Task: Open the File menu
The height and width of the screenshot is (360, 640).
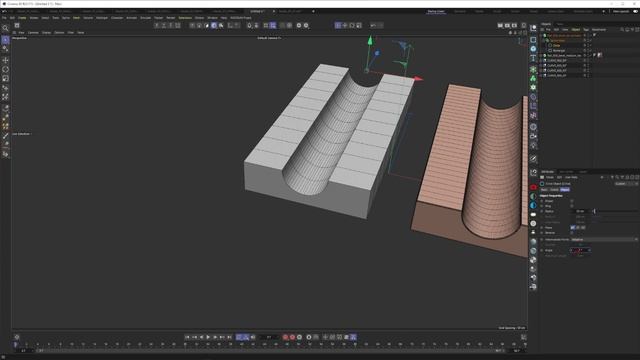Action: (4, 18)
